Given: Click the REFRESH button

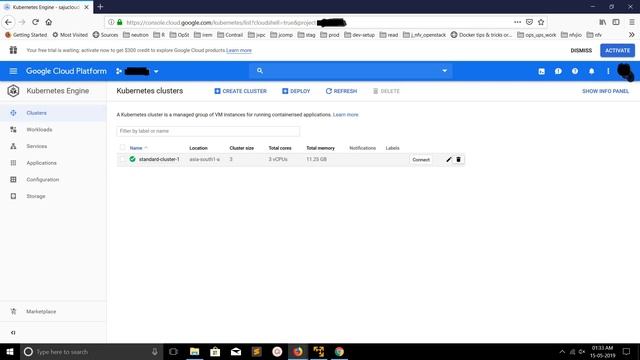Looking at the screenshot, I should click(341, 91).
